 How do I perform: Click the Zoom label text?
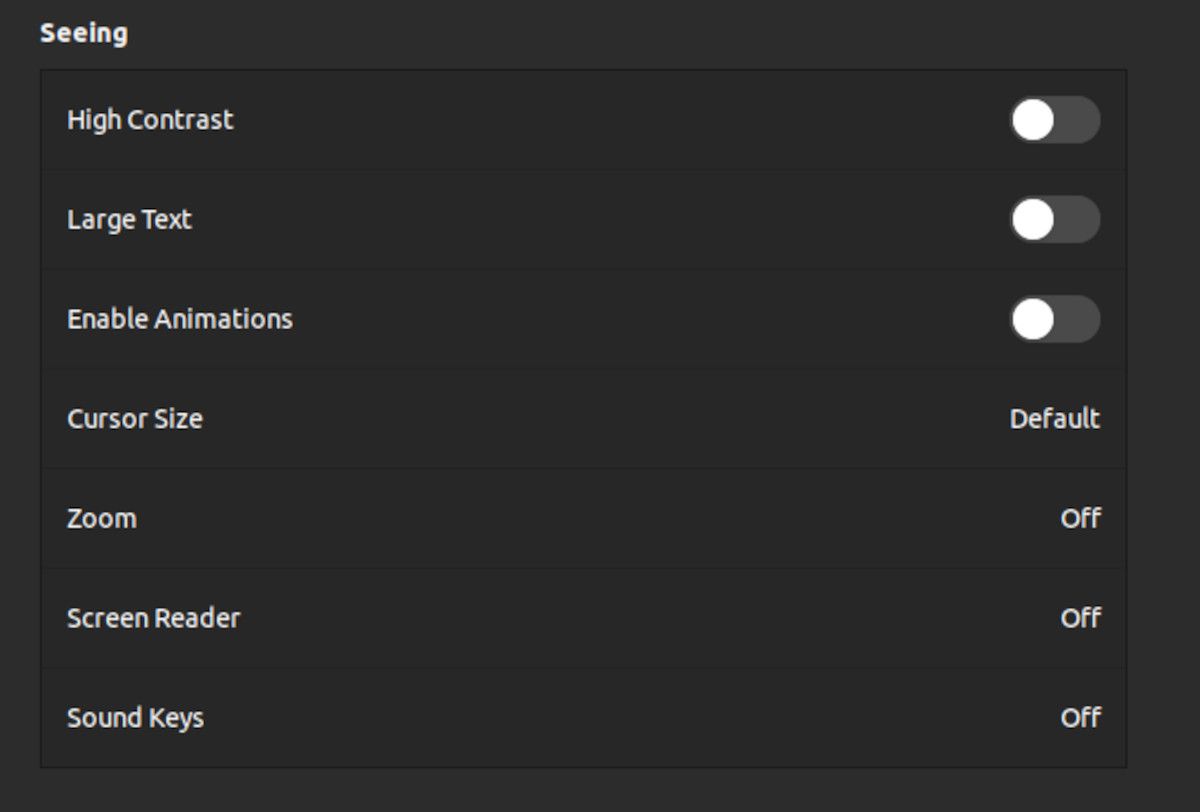coord(102,519)
